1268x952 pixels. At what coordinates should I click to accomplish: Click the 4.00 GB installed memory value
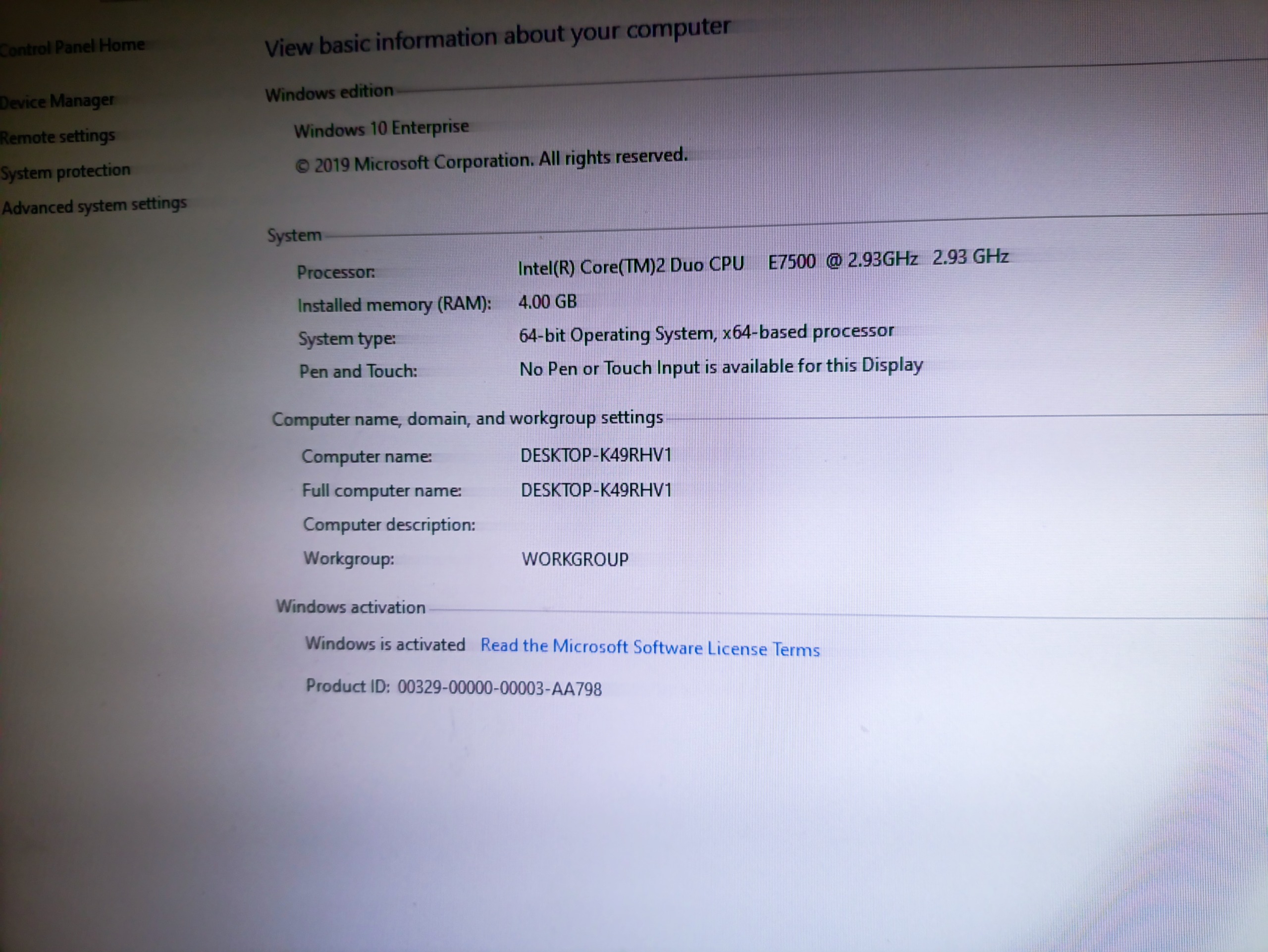point(547,302)
